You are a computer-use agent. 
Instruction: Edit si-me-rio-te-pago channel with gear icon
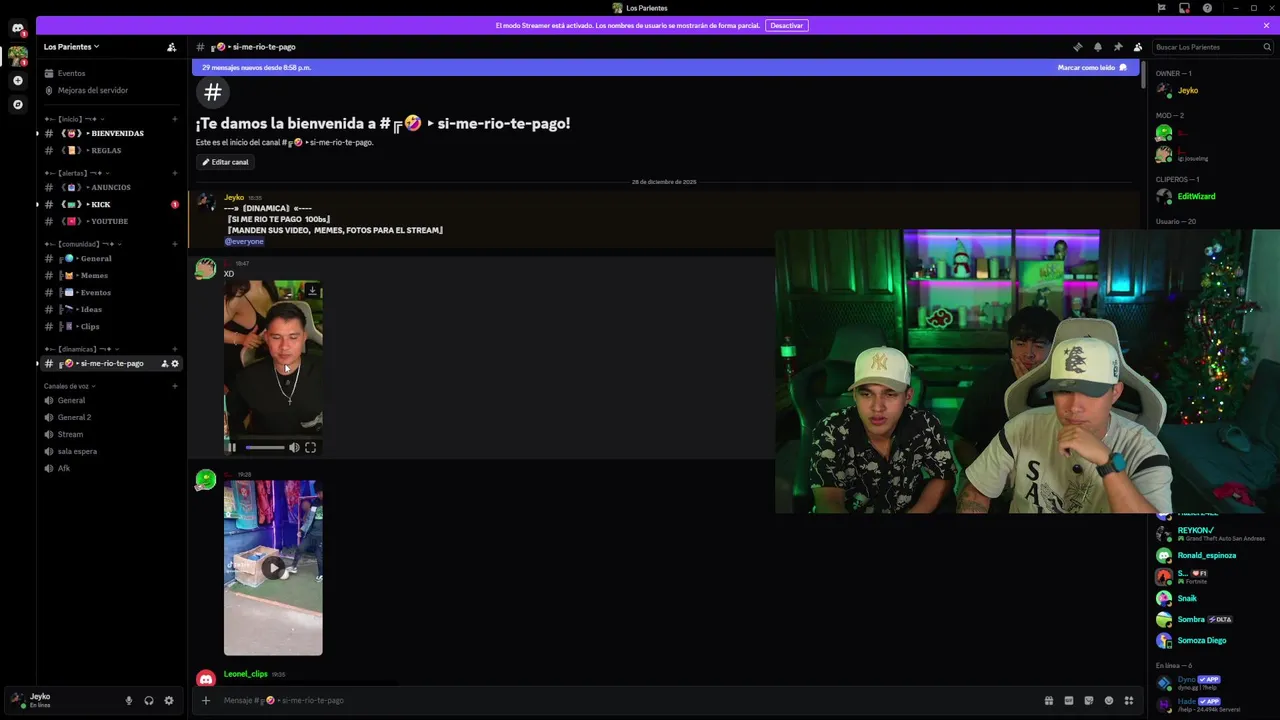point(175,364)
